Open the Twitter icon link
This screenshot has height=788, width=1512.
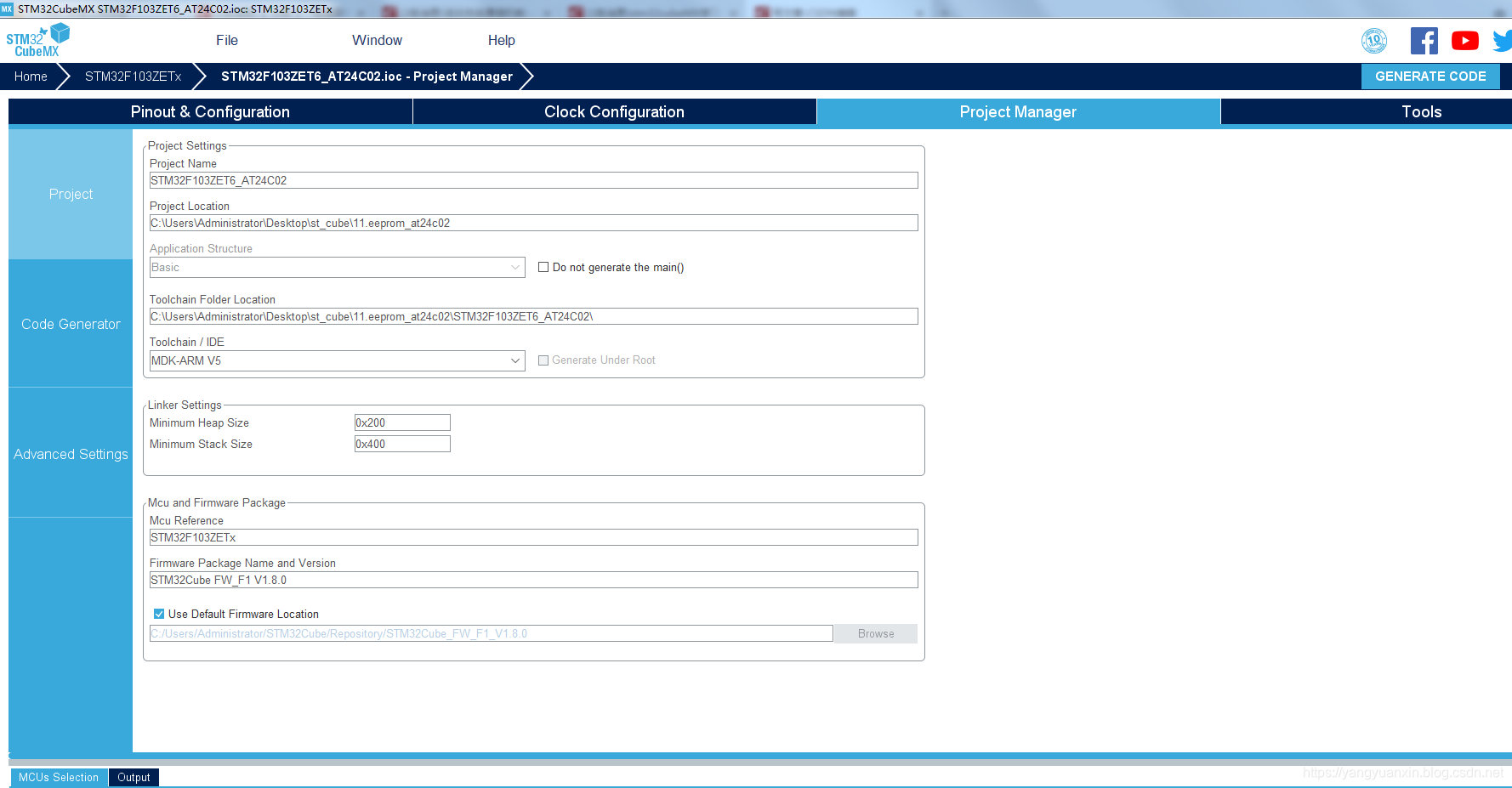pyautogui.click(x=1503, y=41)
